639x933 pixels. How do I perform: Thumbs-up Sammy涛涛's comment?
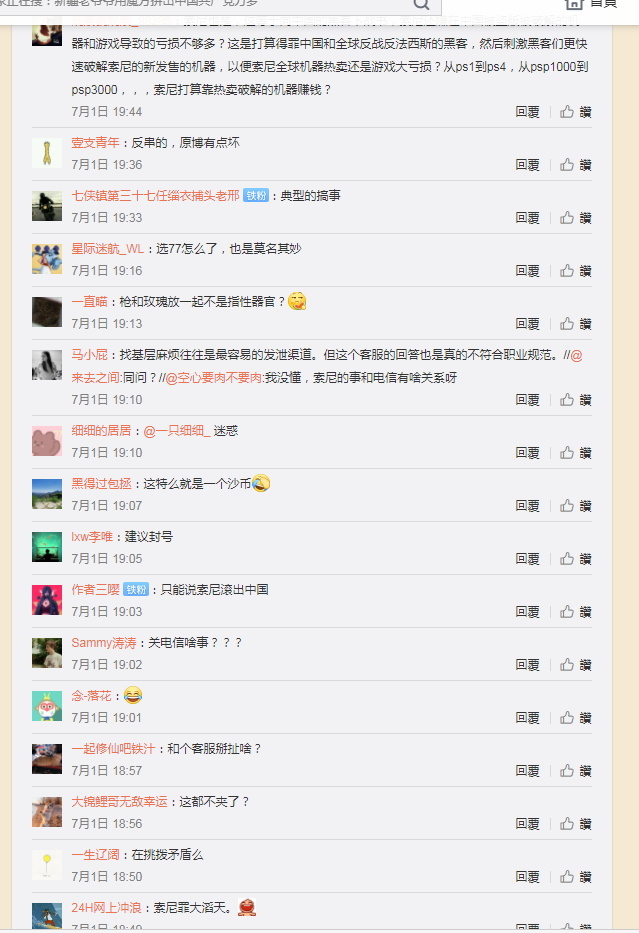pos(567,664)
